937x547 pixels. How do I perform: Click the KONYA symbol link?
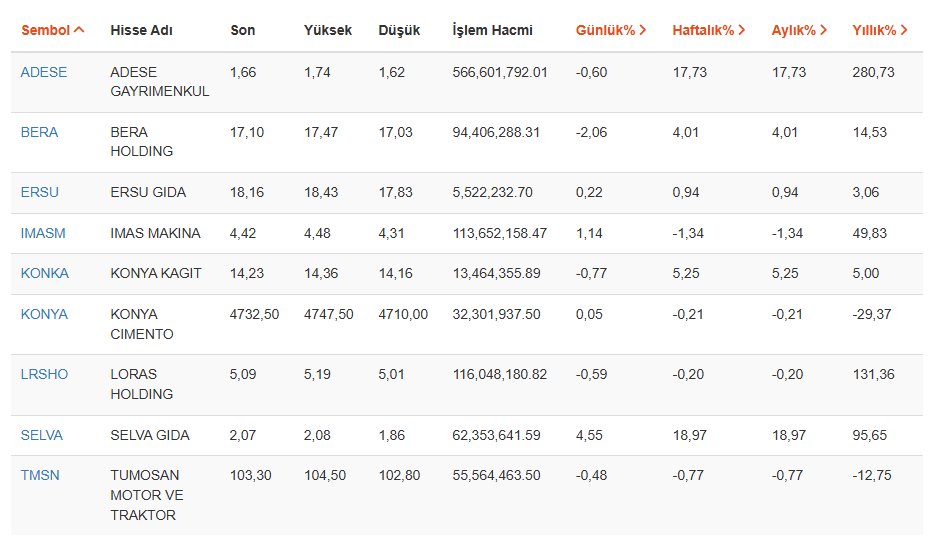[x=44, y=314]
